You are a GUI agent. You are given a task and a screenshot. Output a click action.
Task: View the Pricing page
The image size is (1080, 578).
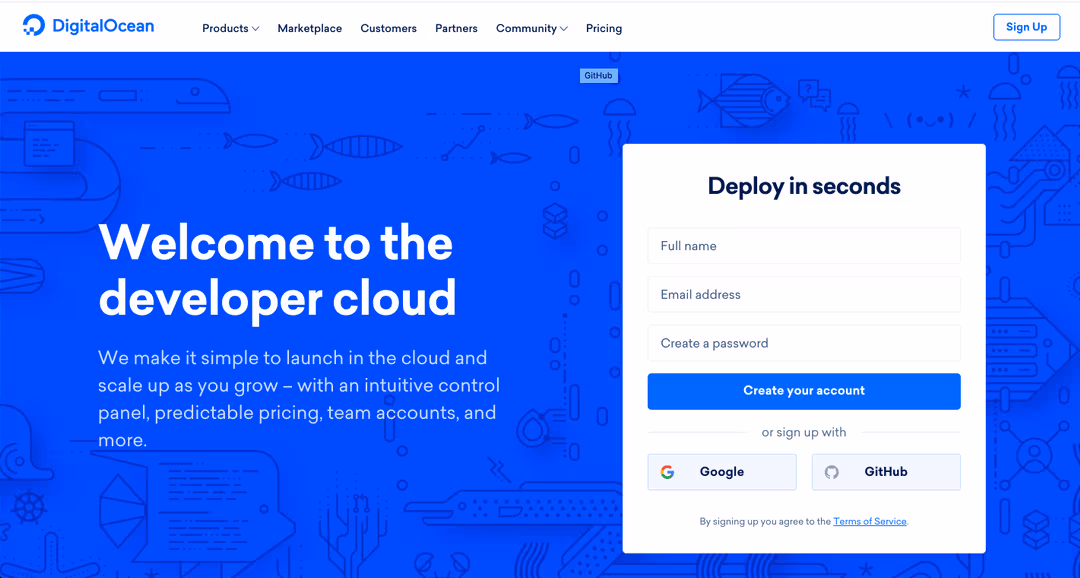pos(604,28)
